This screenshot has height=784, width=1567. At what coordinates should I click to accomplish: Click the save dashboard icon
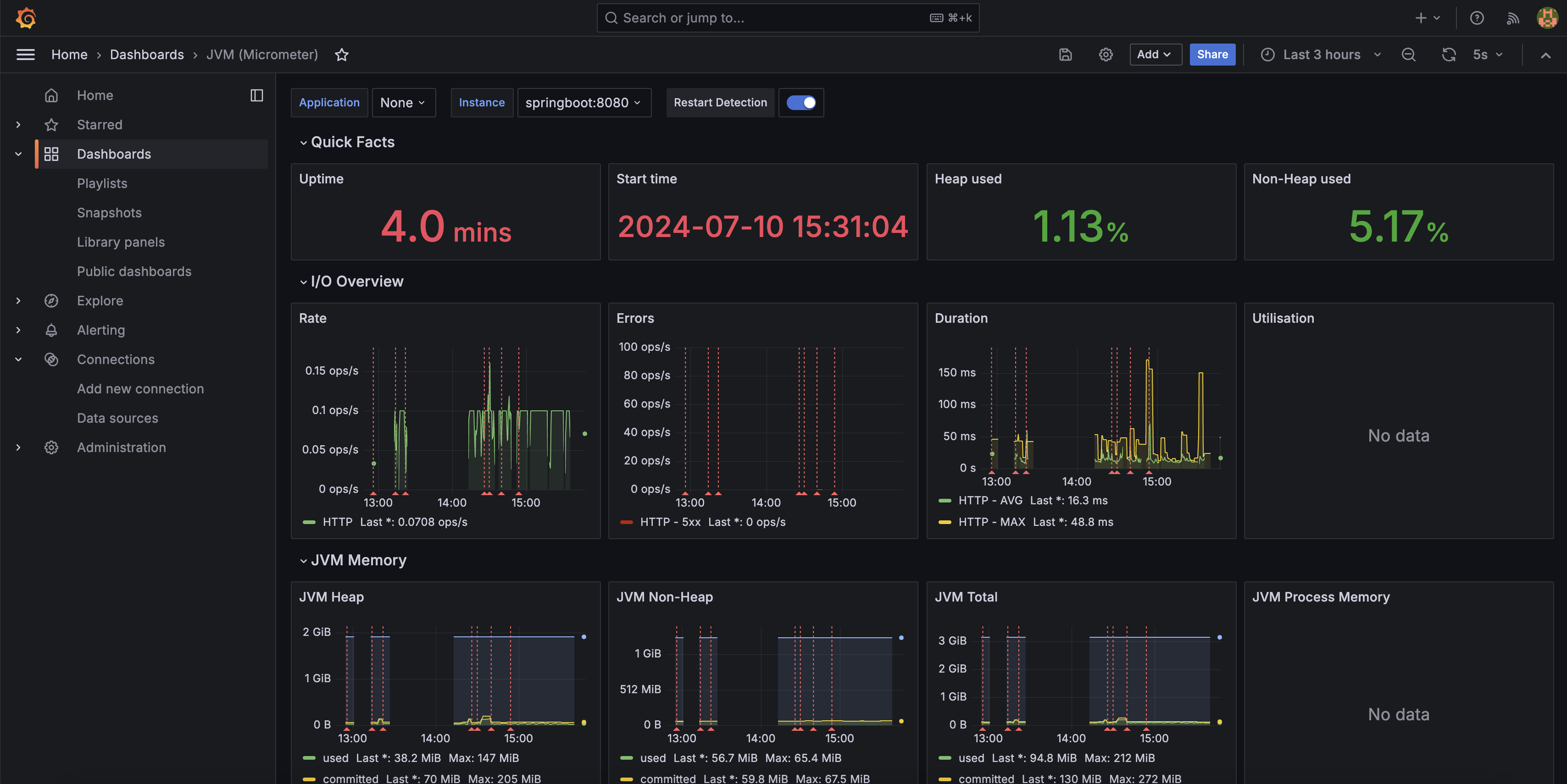1065,55
